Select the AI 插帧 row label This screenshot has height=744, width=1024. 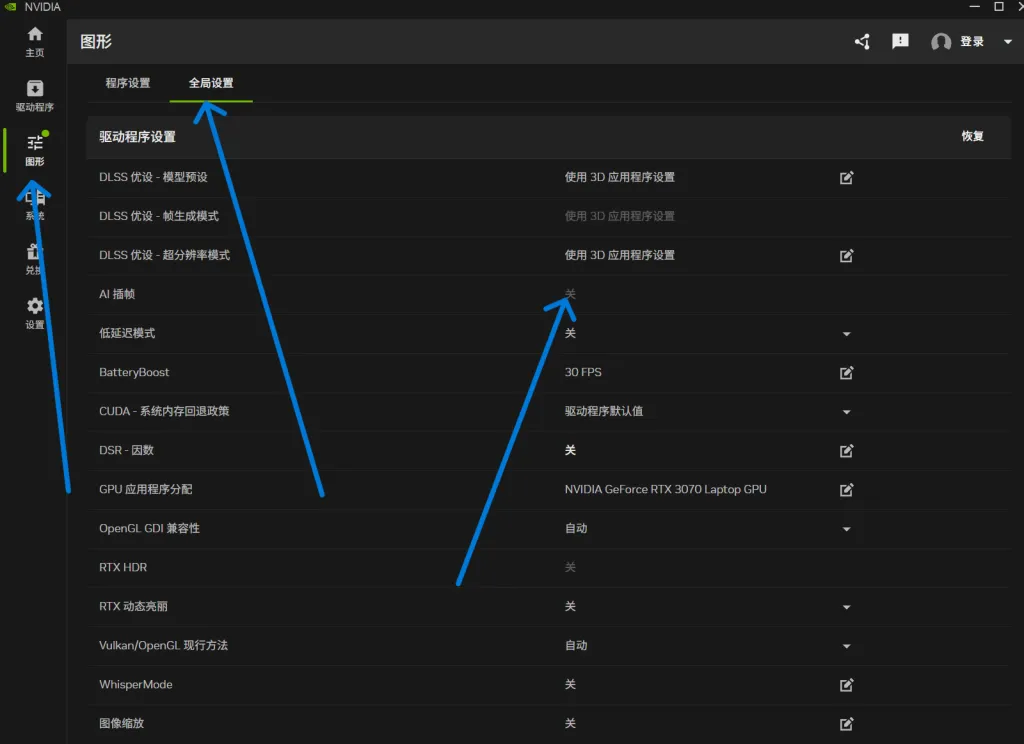coord(117,294)
